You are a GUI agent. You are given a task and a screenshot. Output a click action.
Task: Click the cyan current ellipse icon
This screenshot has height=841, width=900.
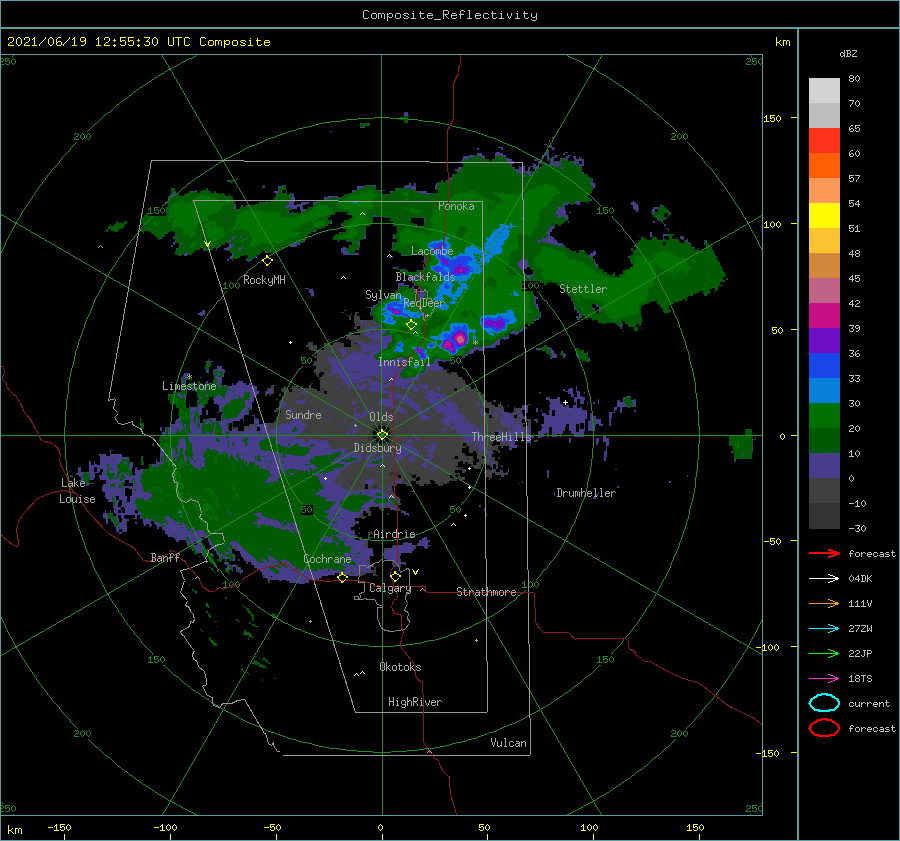(x=824, y=703)
